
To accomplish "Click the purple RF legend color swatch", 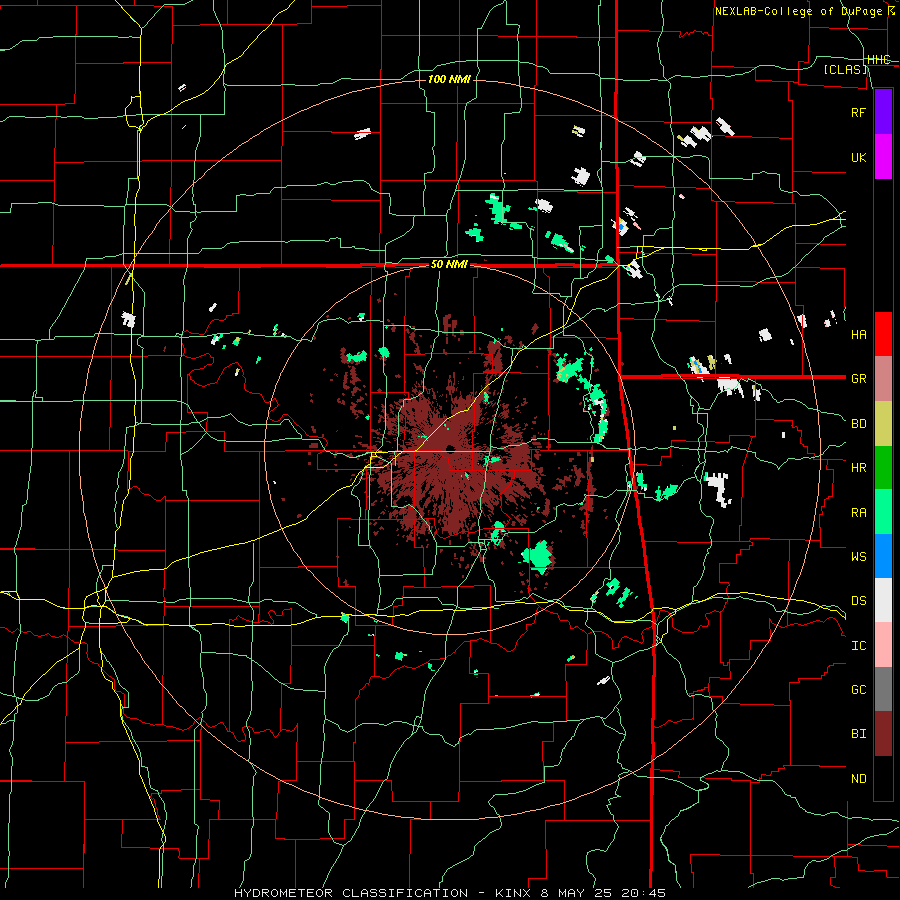I will pyautogui.click(x=883, y=112).
